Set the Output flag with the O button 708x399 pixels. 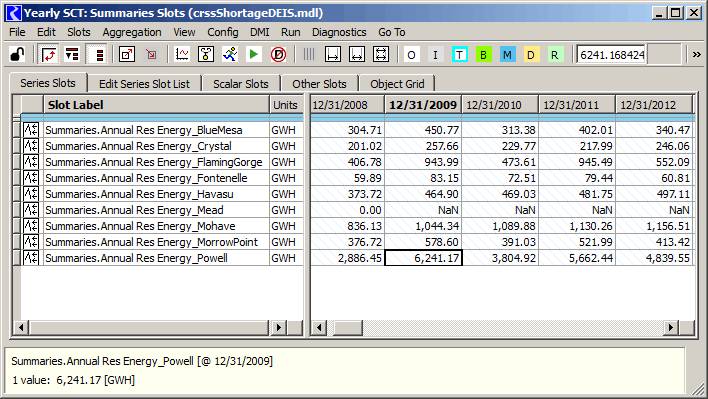point(411,55)
